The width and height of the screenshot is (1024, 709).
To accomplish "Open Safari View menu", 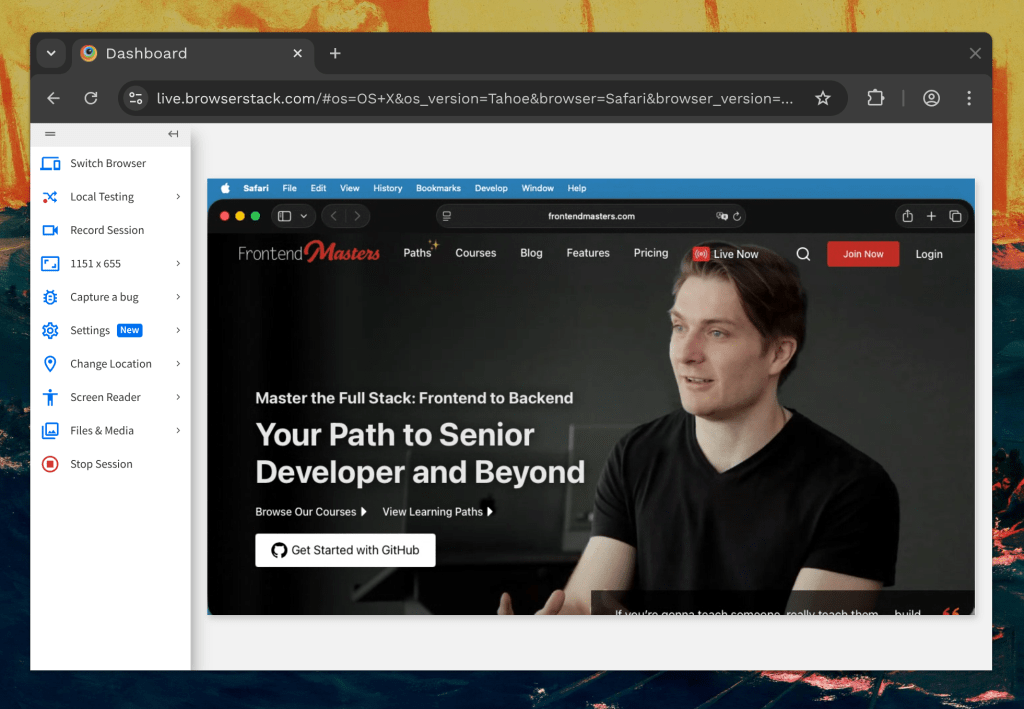I will [x=349, y=188].
